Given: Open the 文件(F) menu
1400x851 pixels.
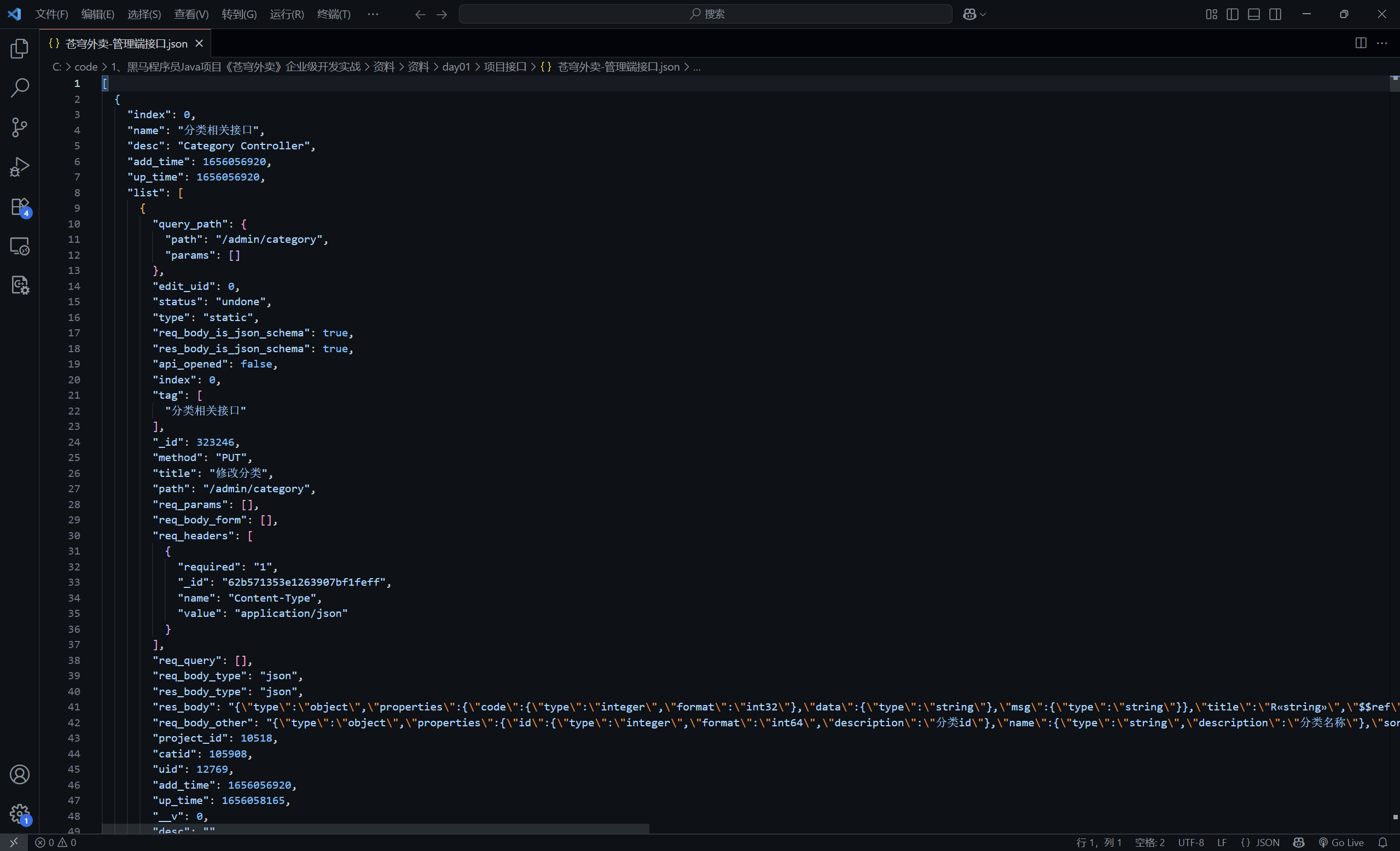Looking at the screenshot, I should tap(51, 14).
